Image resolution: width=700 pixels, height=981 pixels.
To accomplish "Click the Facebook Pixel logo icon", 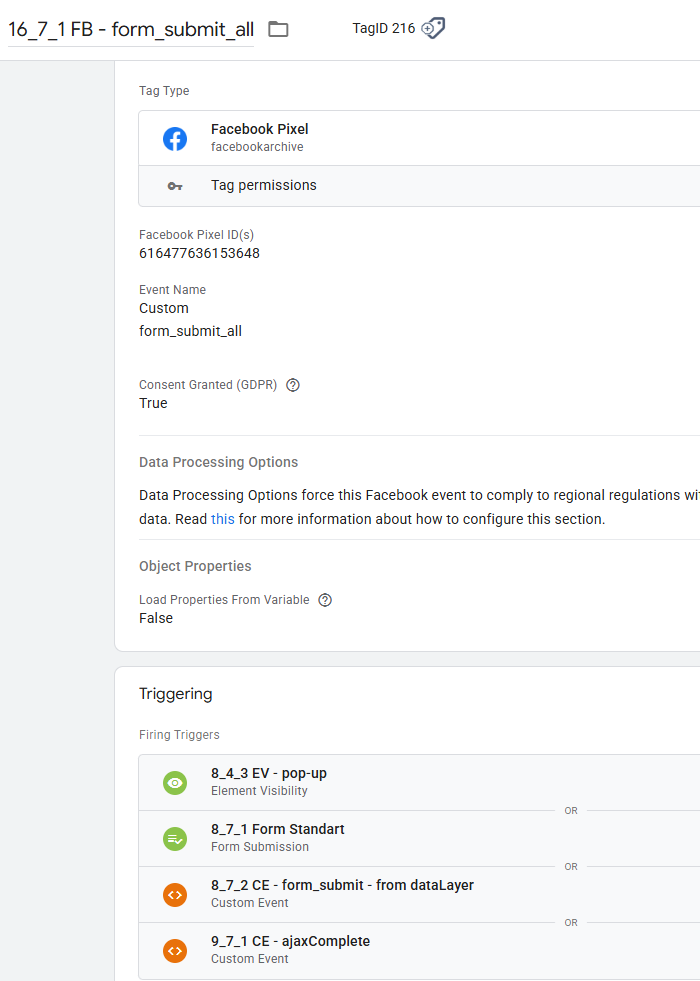I will 175,139.
